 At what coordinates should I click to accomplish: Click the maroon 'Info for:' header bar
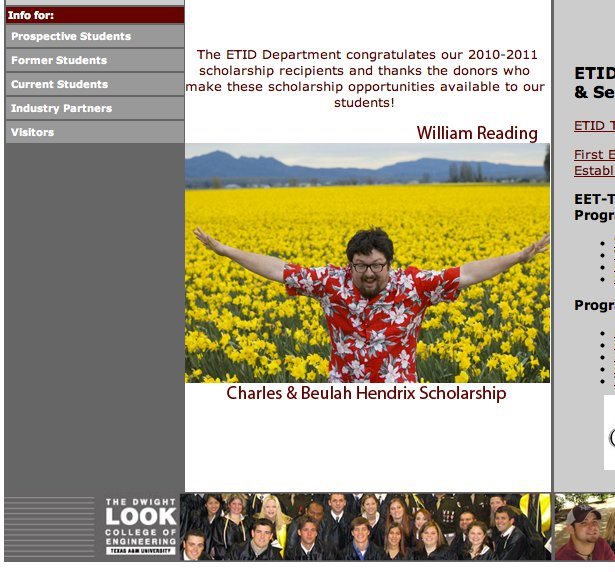[x=95, y=15]
